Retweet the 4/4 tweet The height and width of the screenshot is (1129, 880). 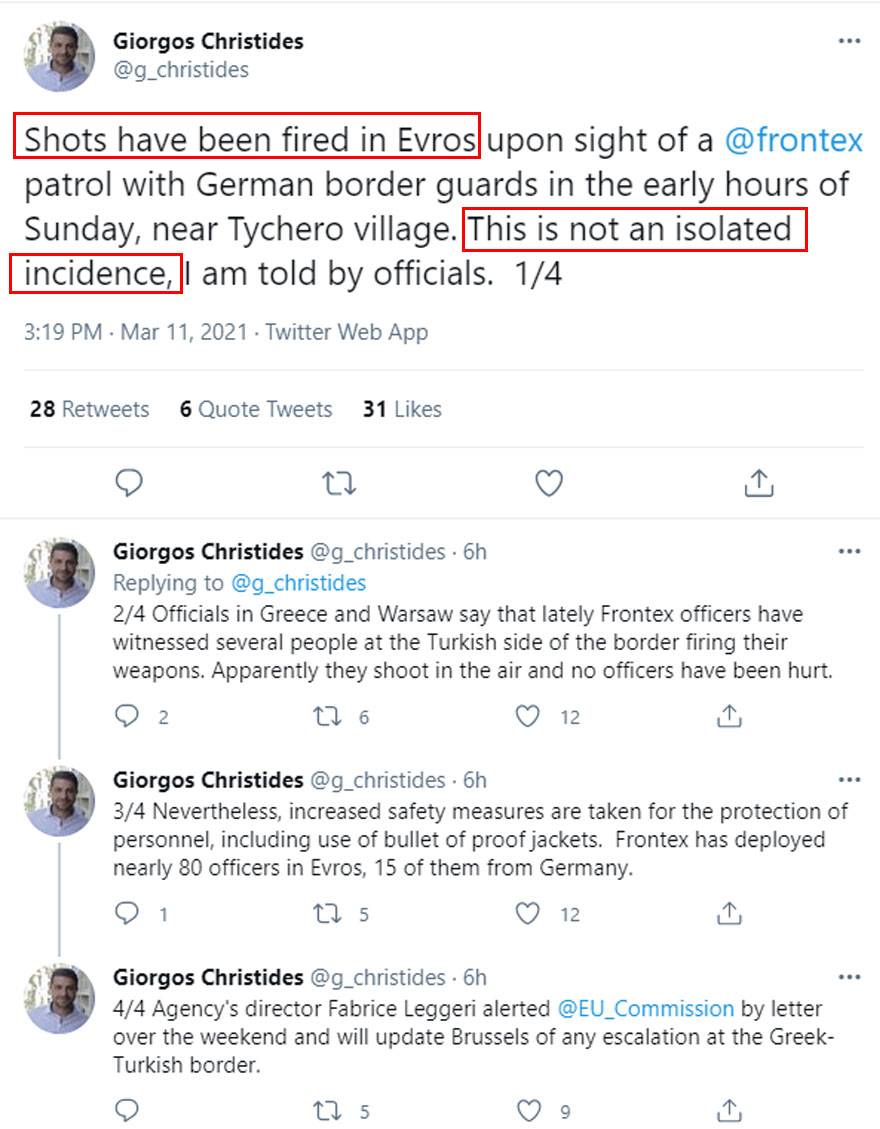[328, 1110]
